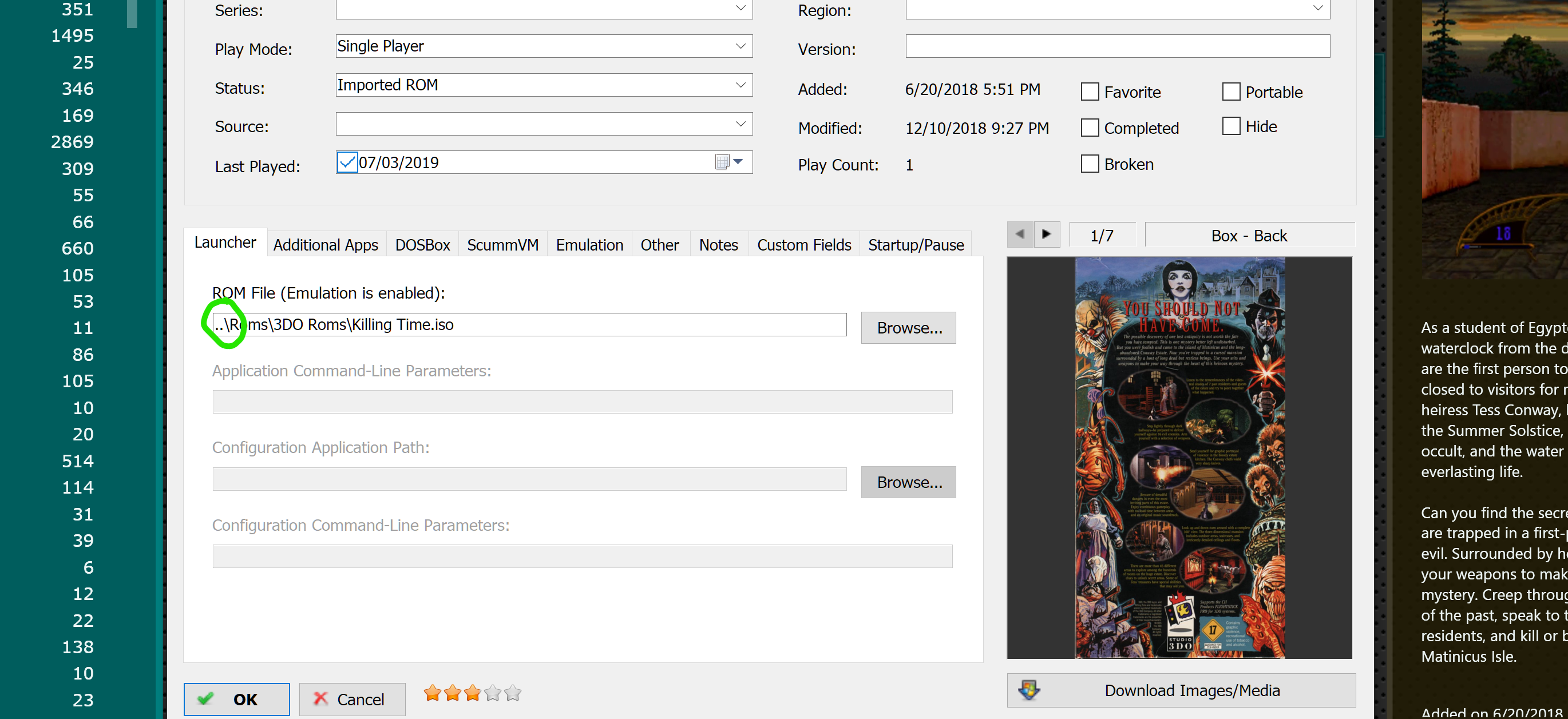Click the Configuration Application Path field
This screenshot has width=1568, height=719.
coord(529,479)
